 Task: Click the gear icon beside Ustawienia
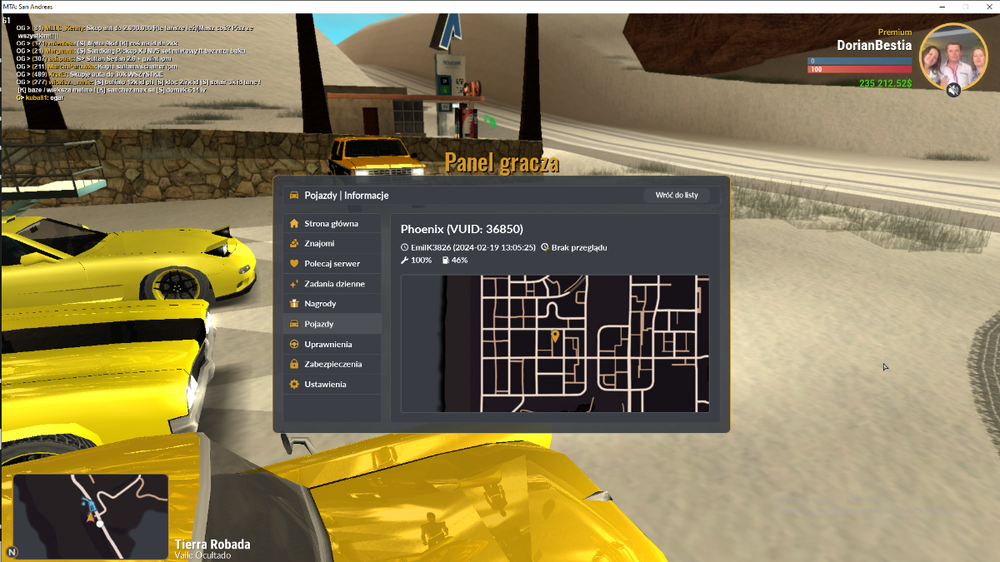click(x=294, y=384)
